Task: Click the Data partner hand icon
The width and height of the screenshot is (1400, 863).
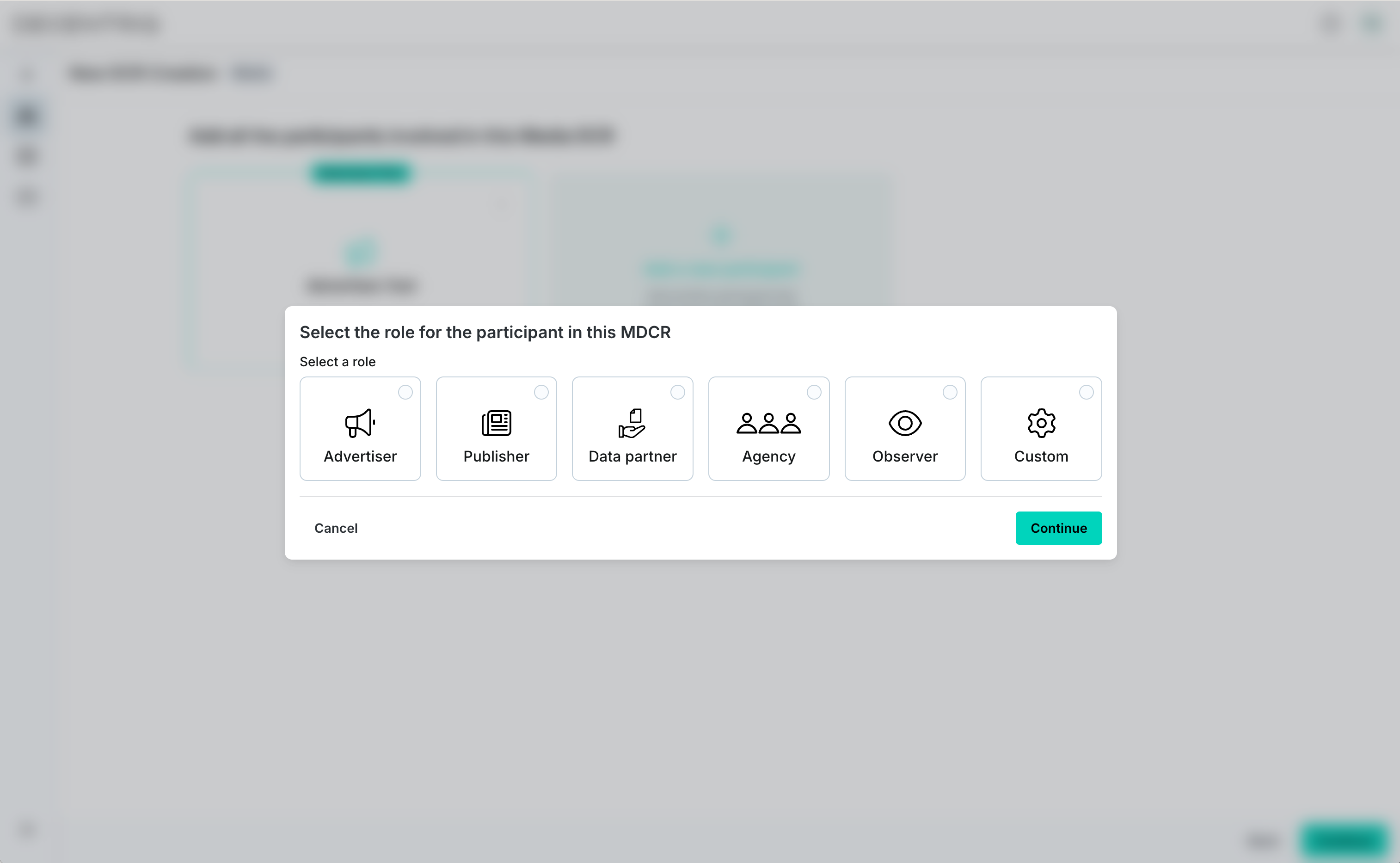Action: 632,423
